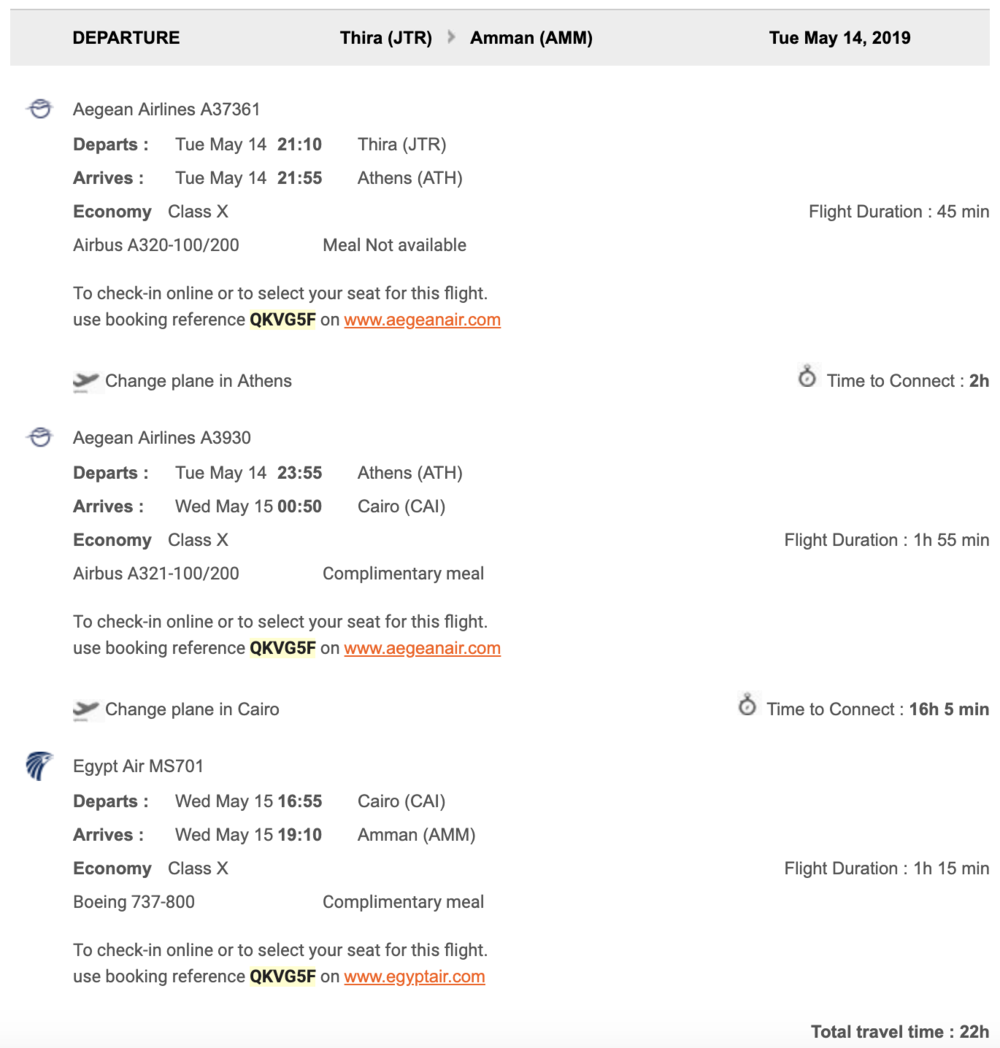
Task: Click the Aegean Airlines A37361 flight title
Action: click(166, 109)
